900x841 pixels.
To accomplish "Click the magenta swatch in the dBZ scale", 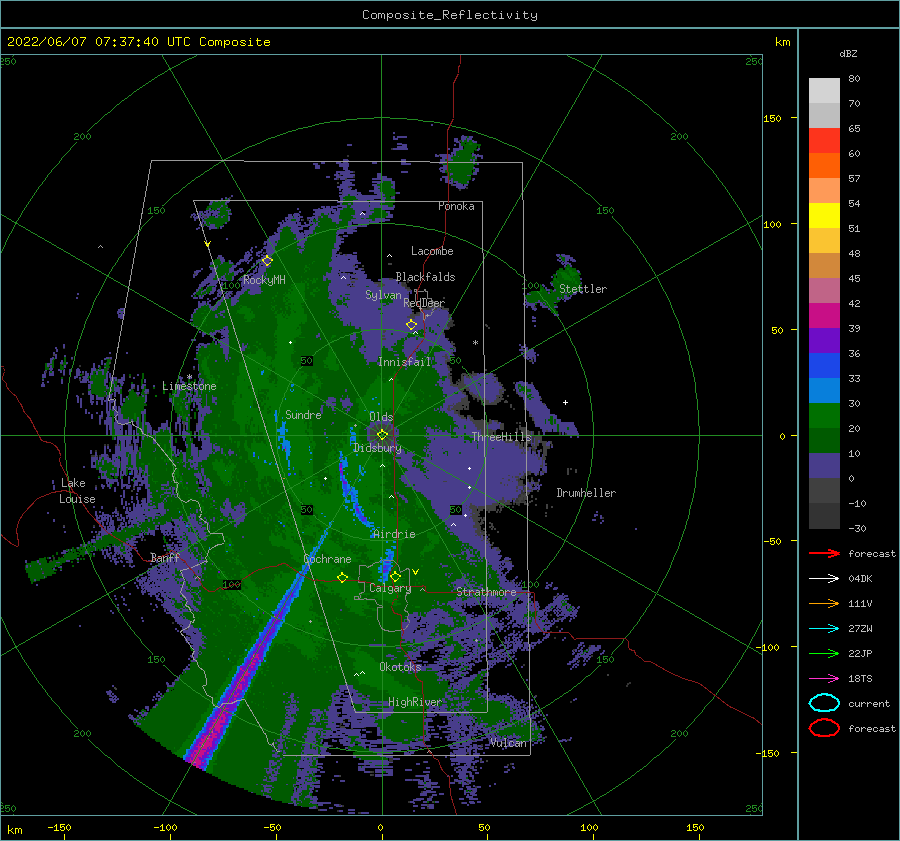I will (824, 316).
